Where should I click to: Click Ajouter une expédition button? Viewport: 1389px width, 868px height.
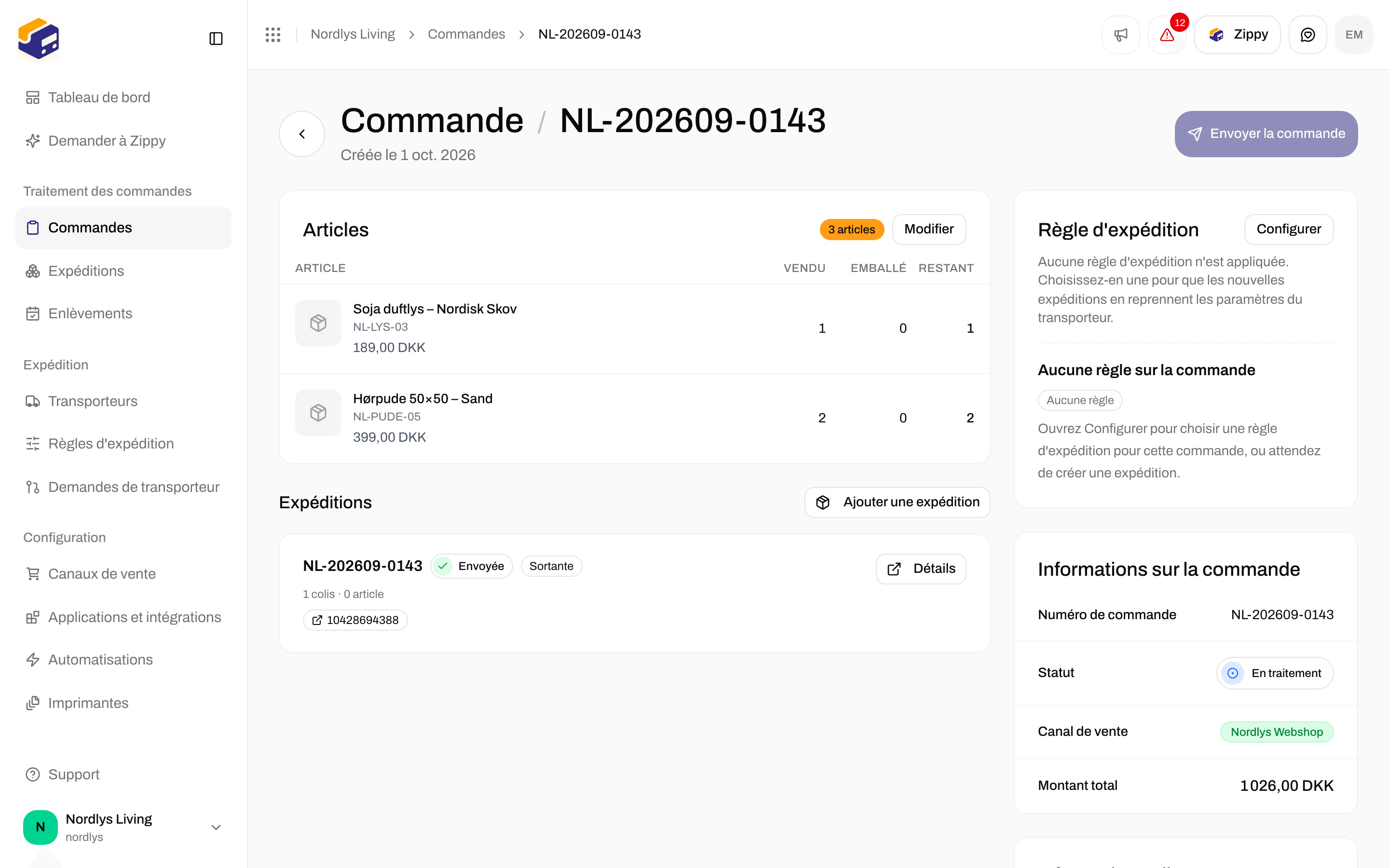click(897, 502)
